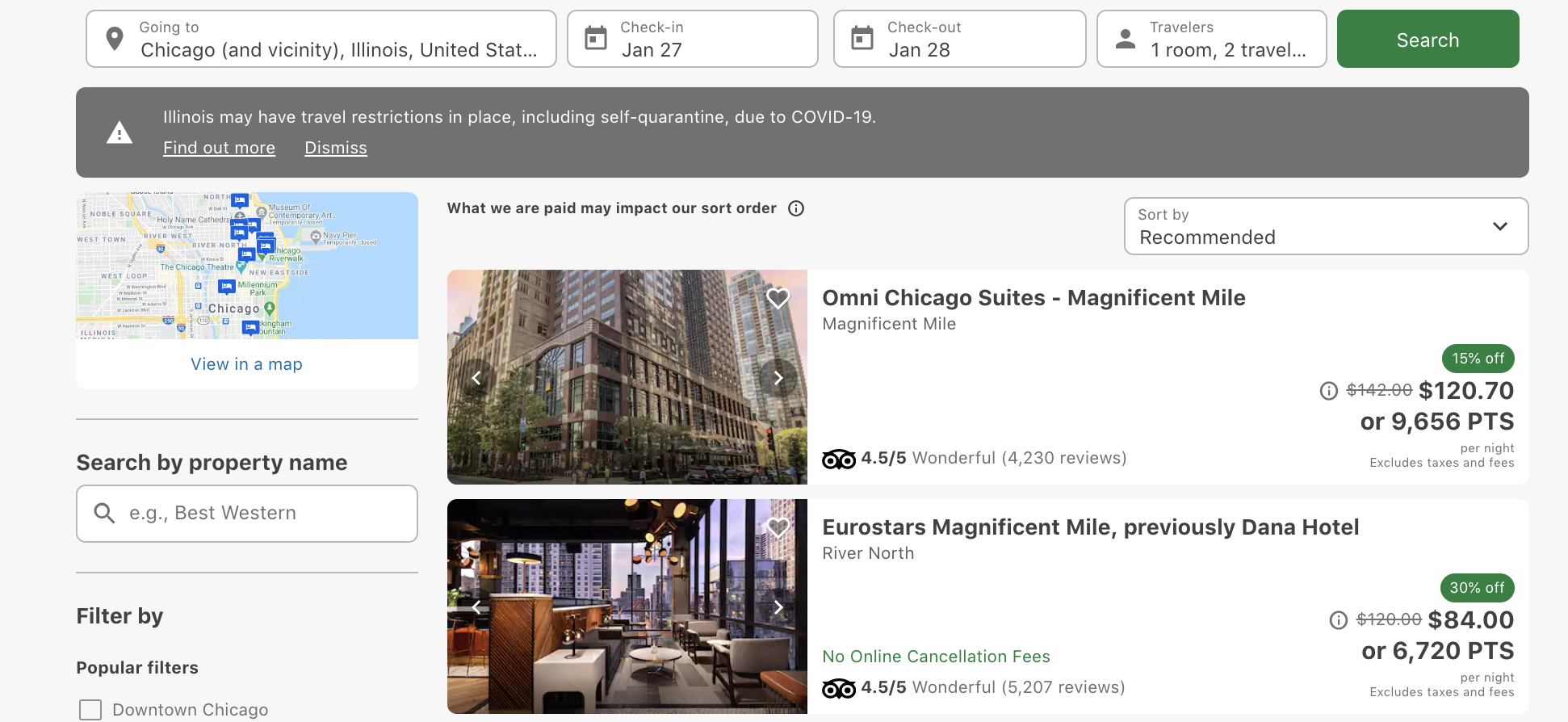Screen dimensions: 1568x722
Task: Change the Check-out date Jan 28
Action: [x=960, y=39]
